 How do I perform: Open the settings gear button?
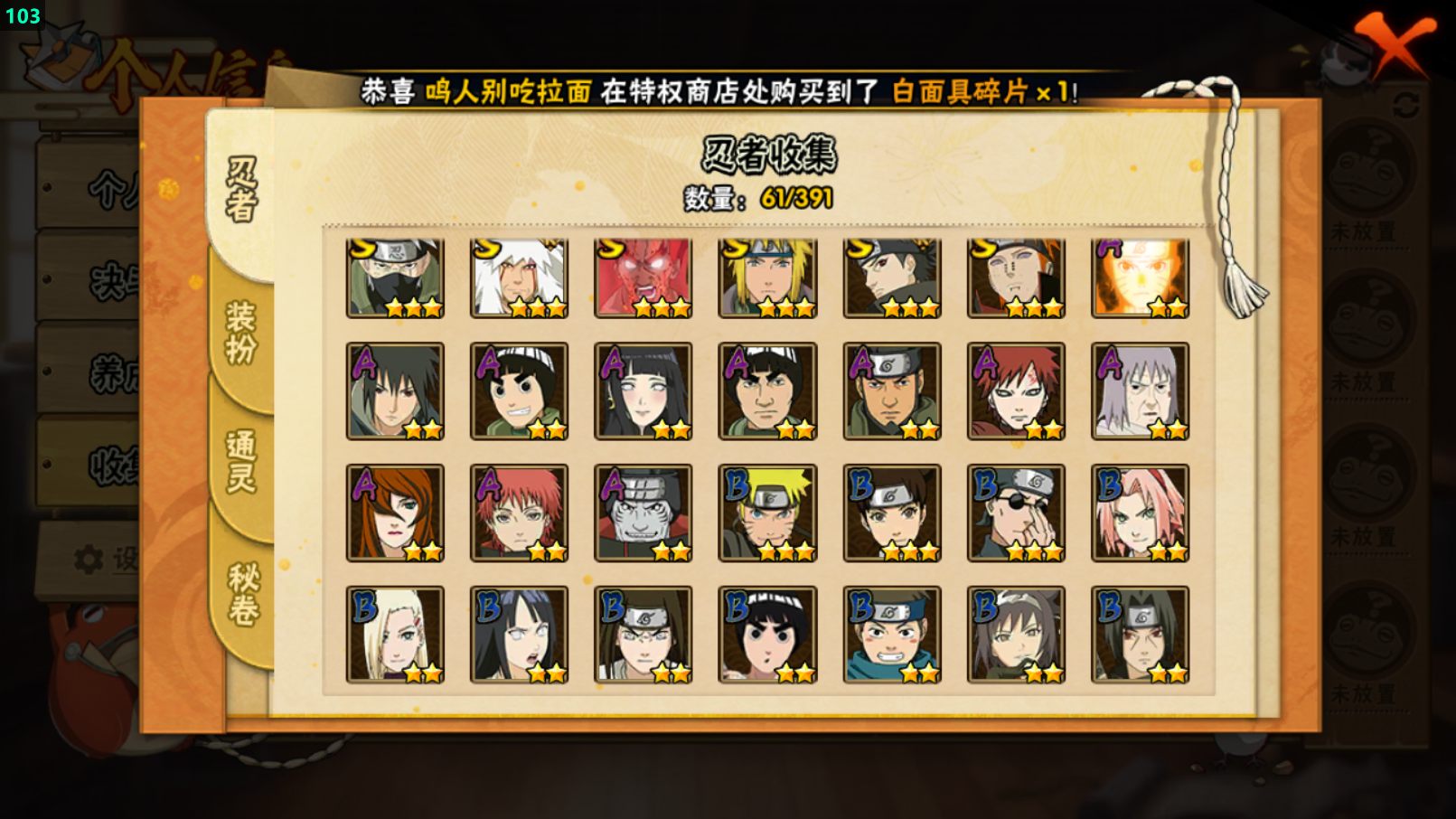pyautogui.click(x=89, y=560)
